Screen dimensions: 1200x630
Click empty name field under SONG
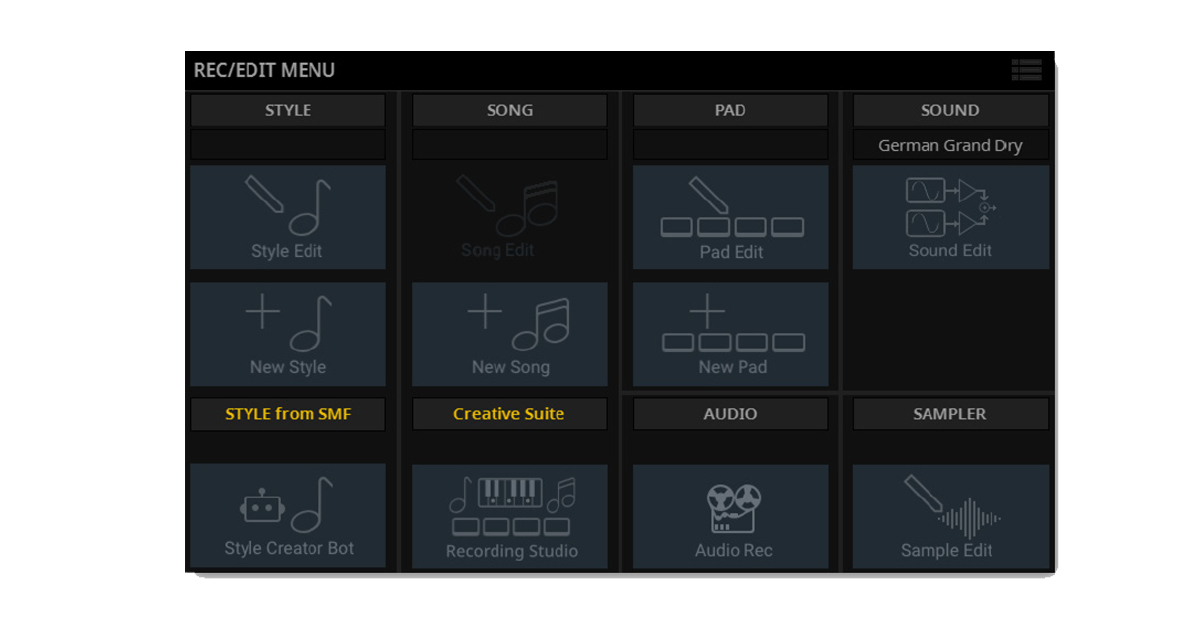[x=509, y=145]
